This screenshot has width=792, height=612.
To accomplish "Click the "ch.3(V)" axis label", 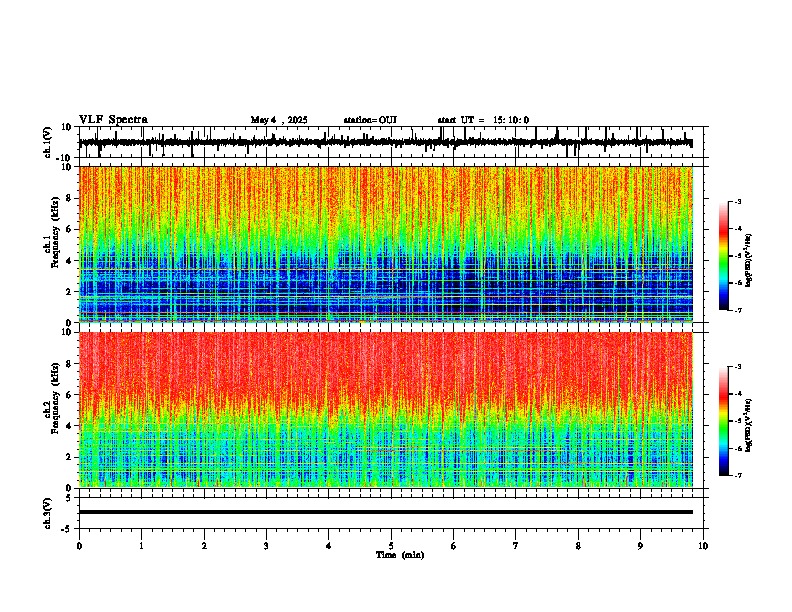I will [x=48, y=514].
